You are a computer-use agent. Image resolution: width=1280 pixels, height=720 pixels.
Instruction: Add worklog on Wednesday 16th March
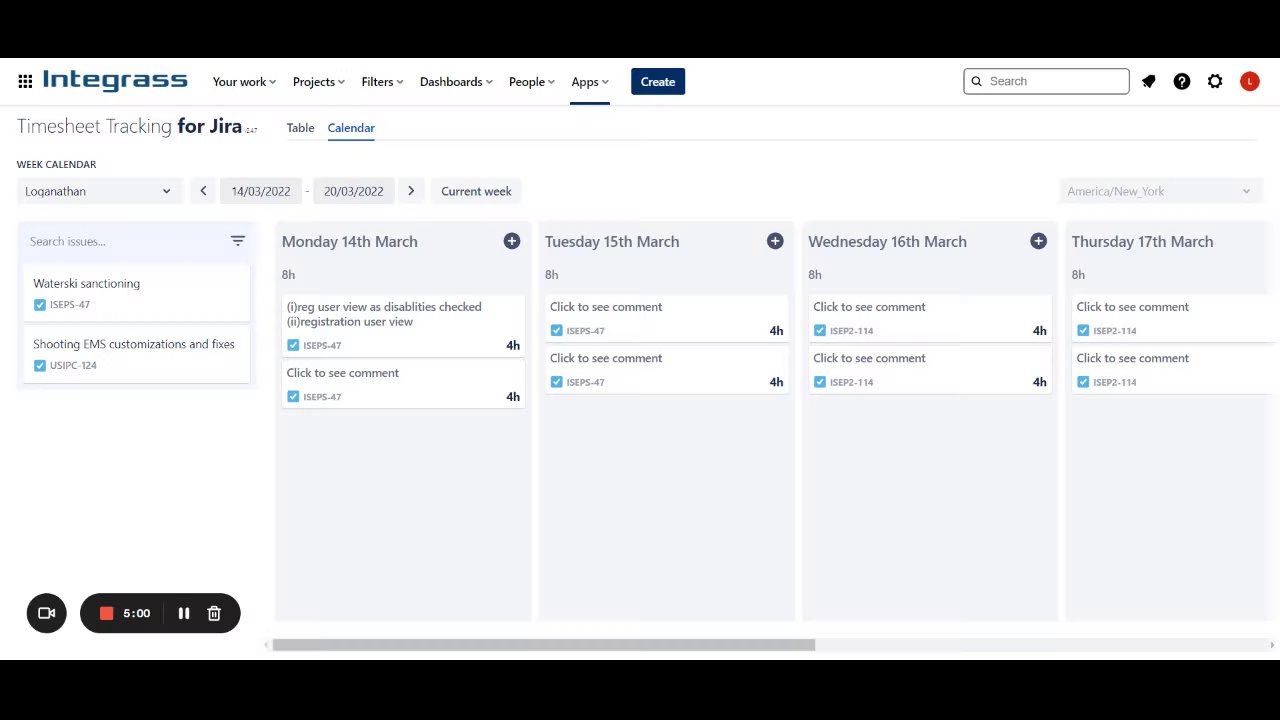(1038, 241)
